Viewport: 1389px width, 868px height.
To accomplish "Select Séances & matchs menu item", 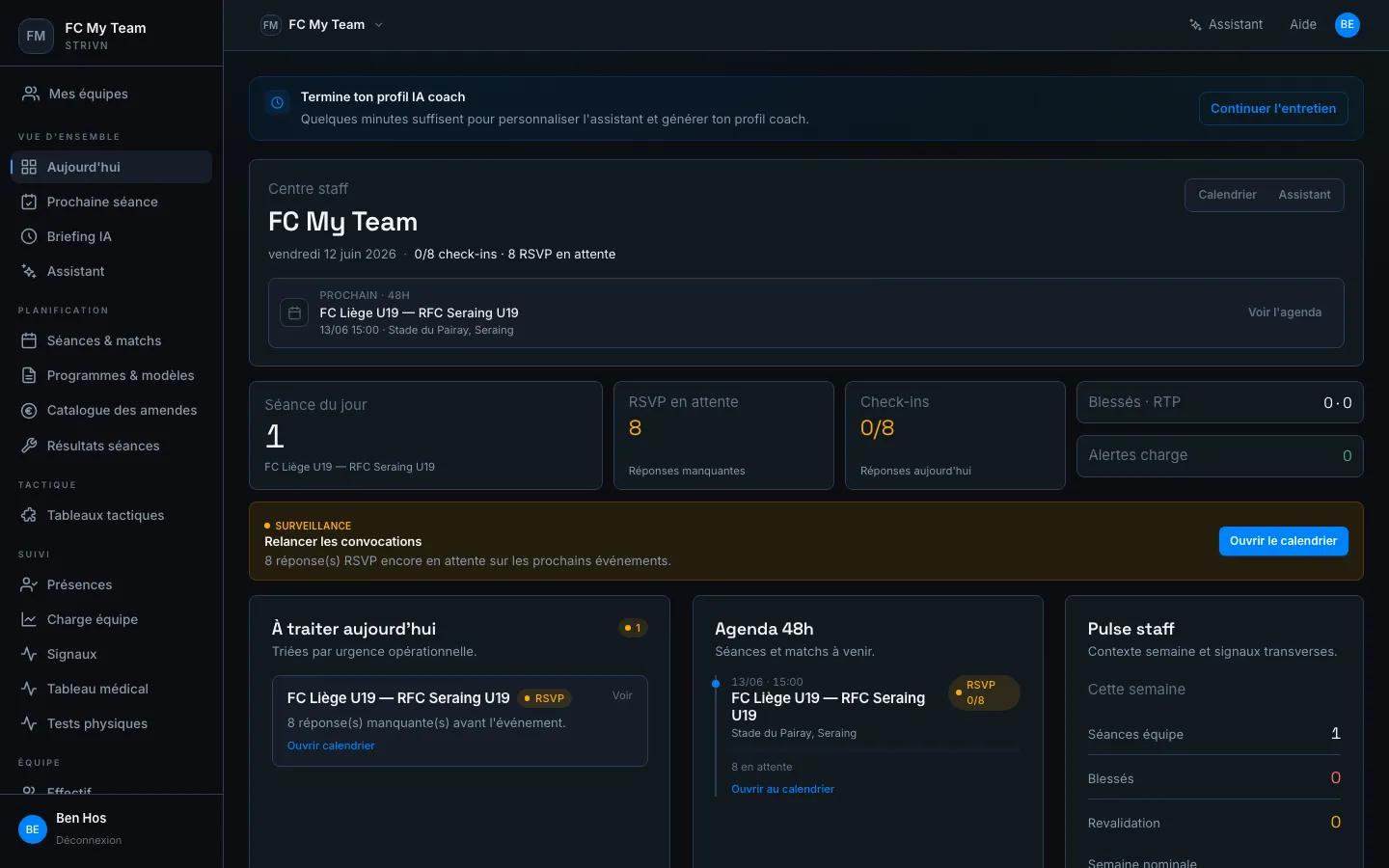I will click(112, 340).
